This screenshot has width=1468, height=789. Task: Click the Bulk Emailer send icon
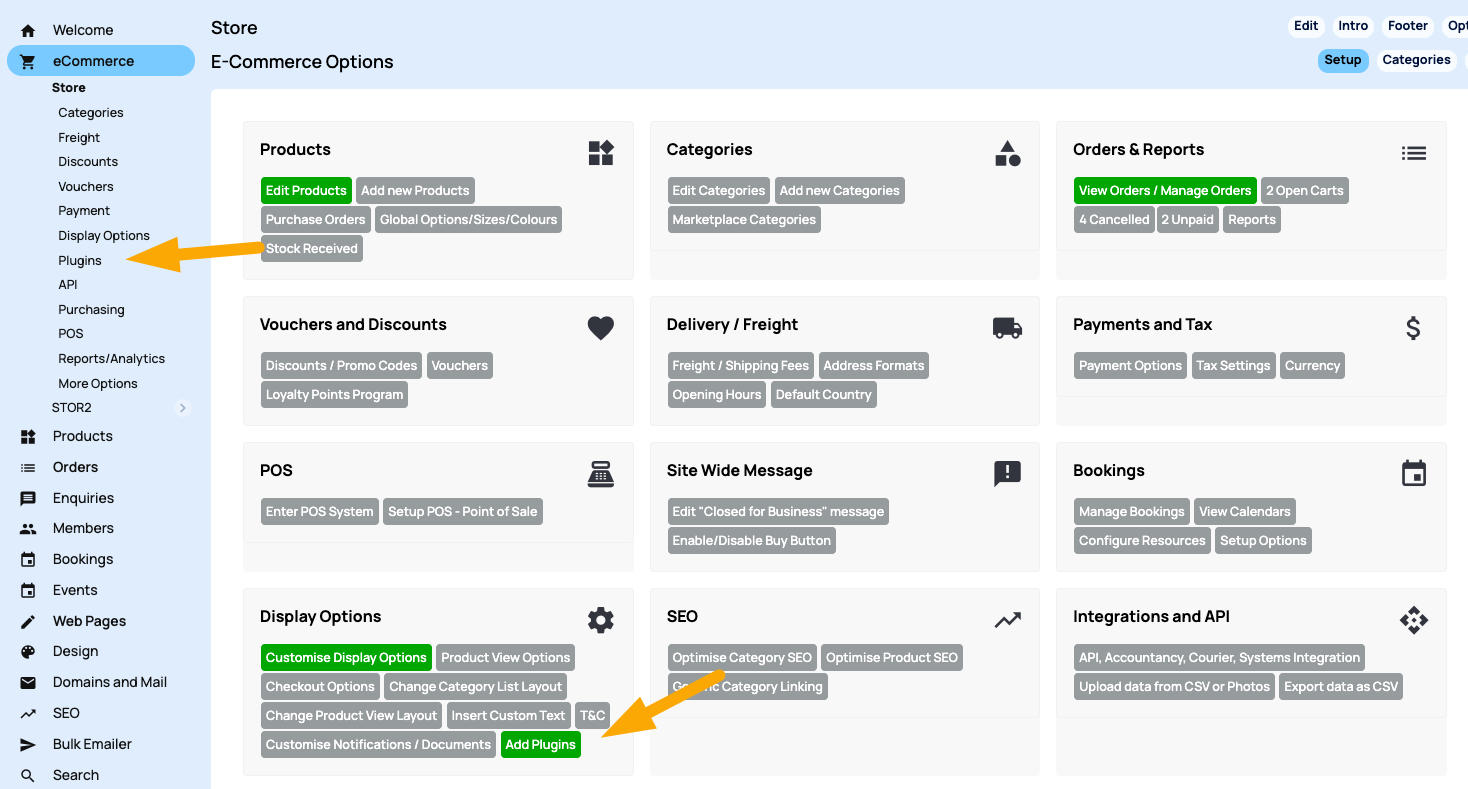tap(28, 745)
